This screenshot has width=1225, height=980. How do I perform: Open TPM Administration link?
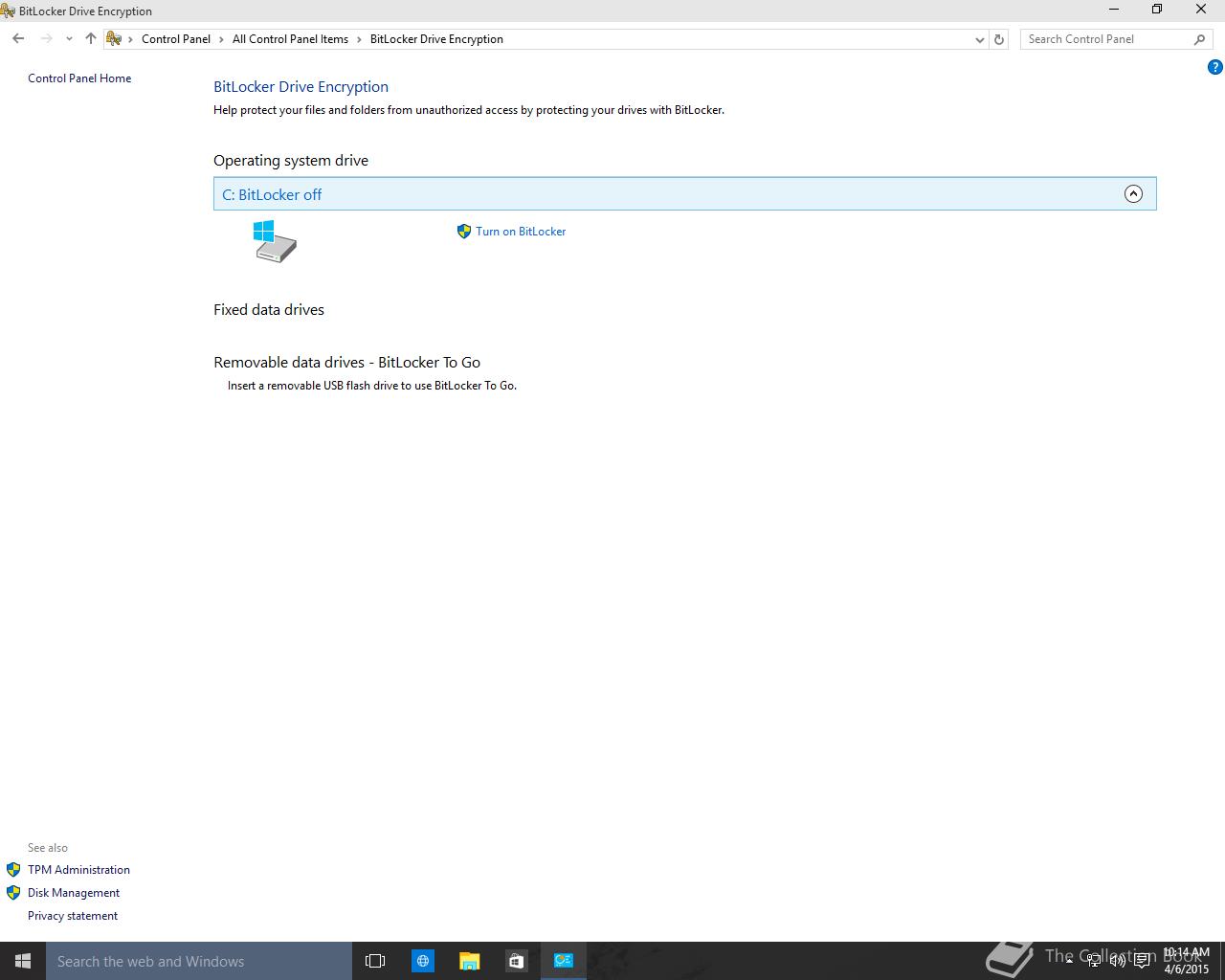(78, 870)
